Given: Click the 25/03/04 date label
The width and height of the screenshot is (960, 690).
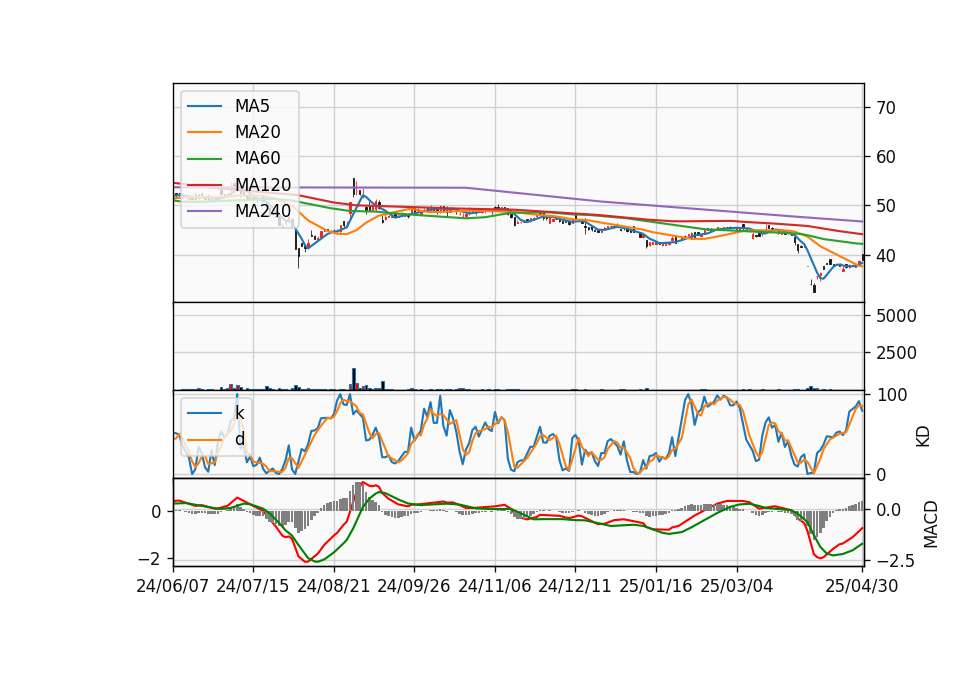Looking at the screenshot, I should pos(737,586).
